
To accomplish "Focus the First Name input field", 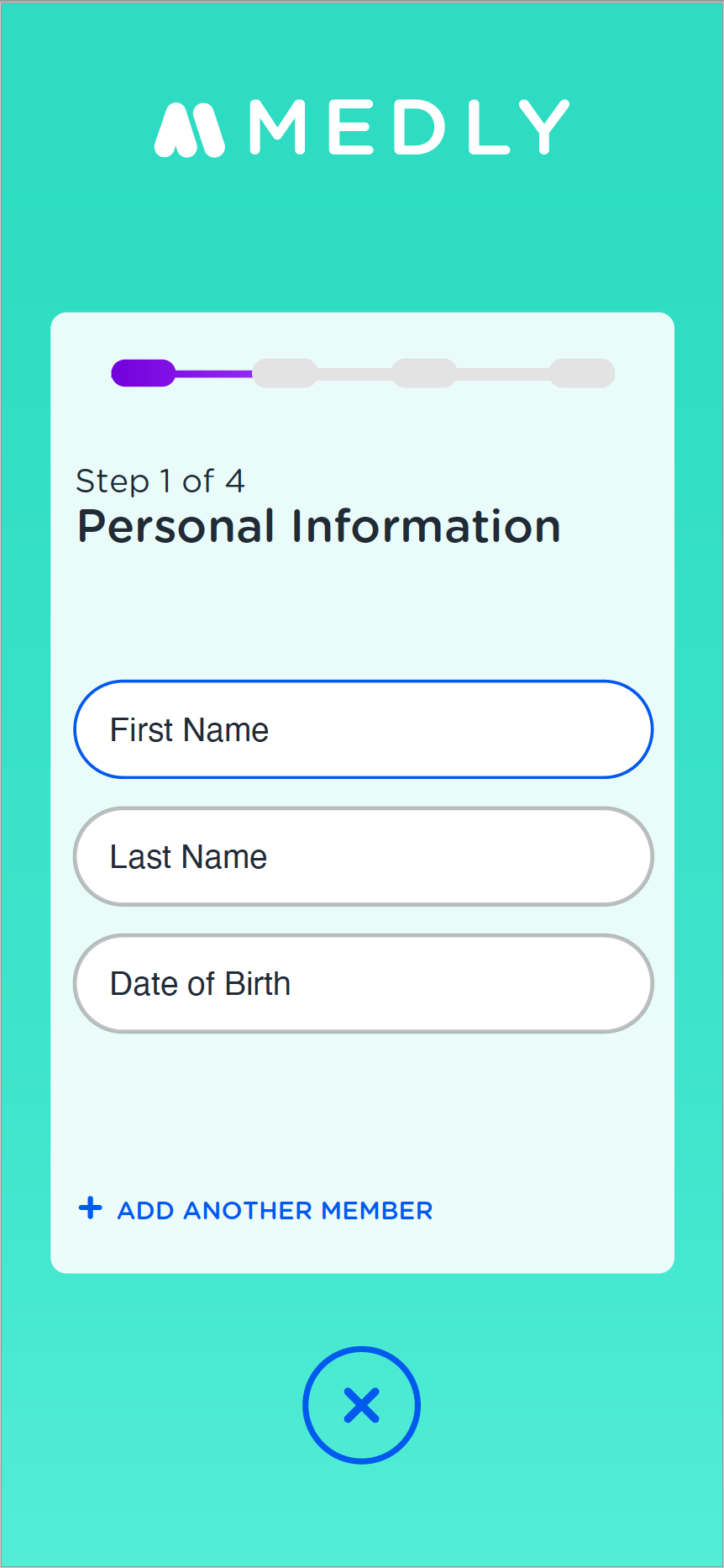I will click(363, 729).
